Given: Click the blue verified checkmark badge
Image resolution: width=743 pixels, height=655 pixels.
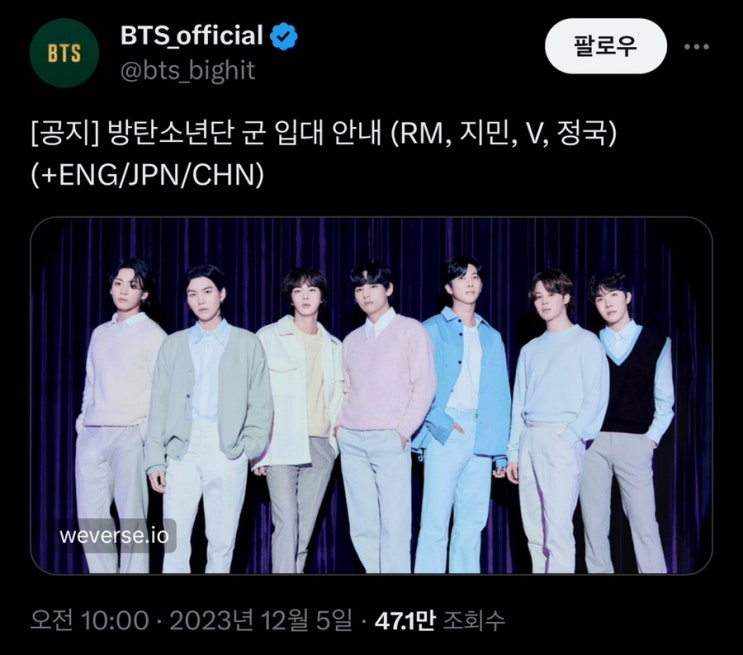Looking at the screenshot, I should tap(284, 36).
